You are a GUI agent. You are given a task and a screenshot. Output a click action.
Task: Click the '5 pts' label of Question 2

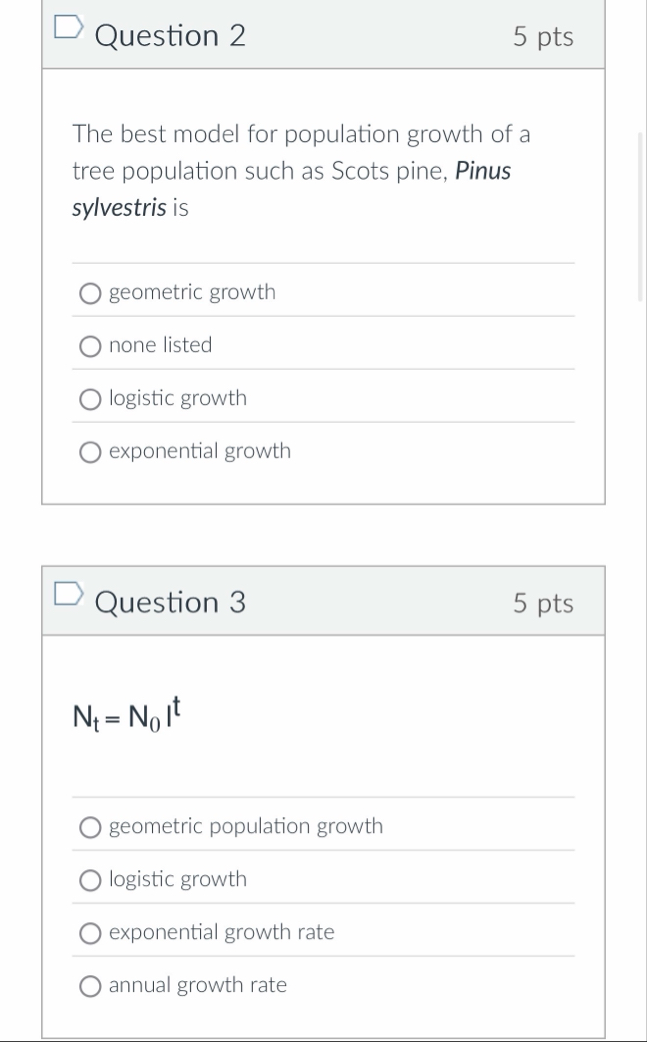(x=543, y=37)
